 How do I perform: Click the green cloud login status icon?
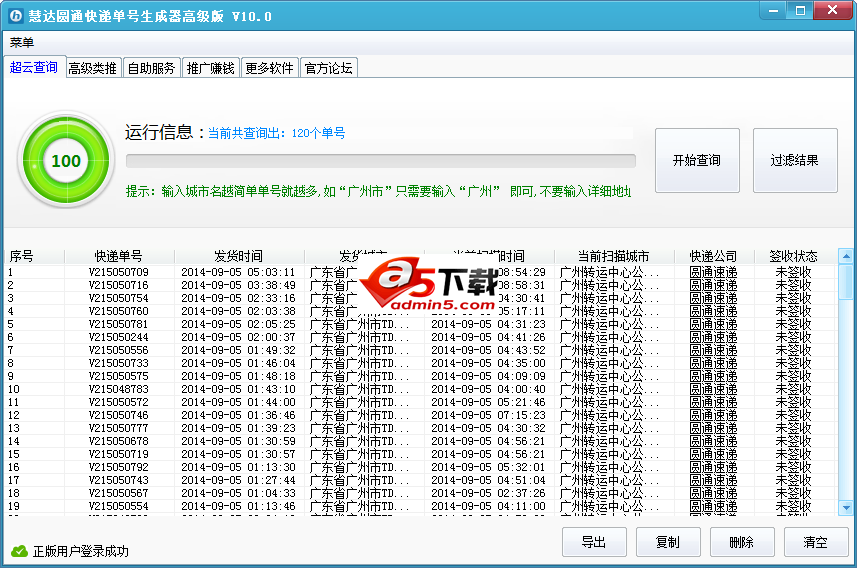tap(19, 551)
